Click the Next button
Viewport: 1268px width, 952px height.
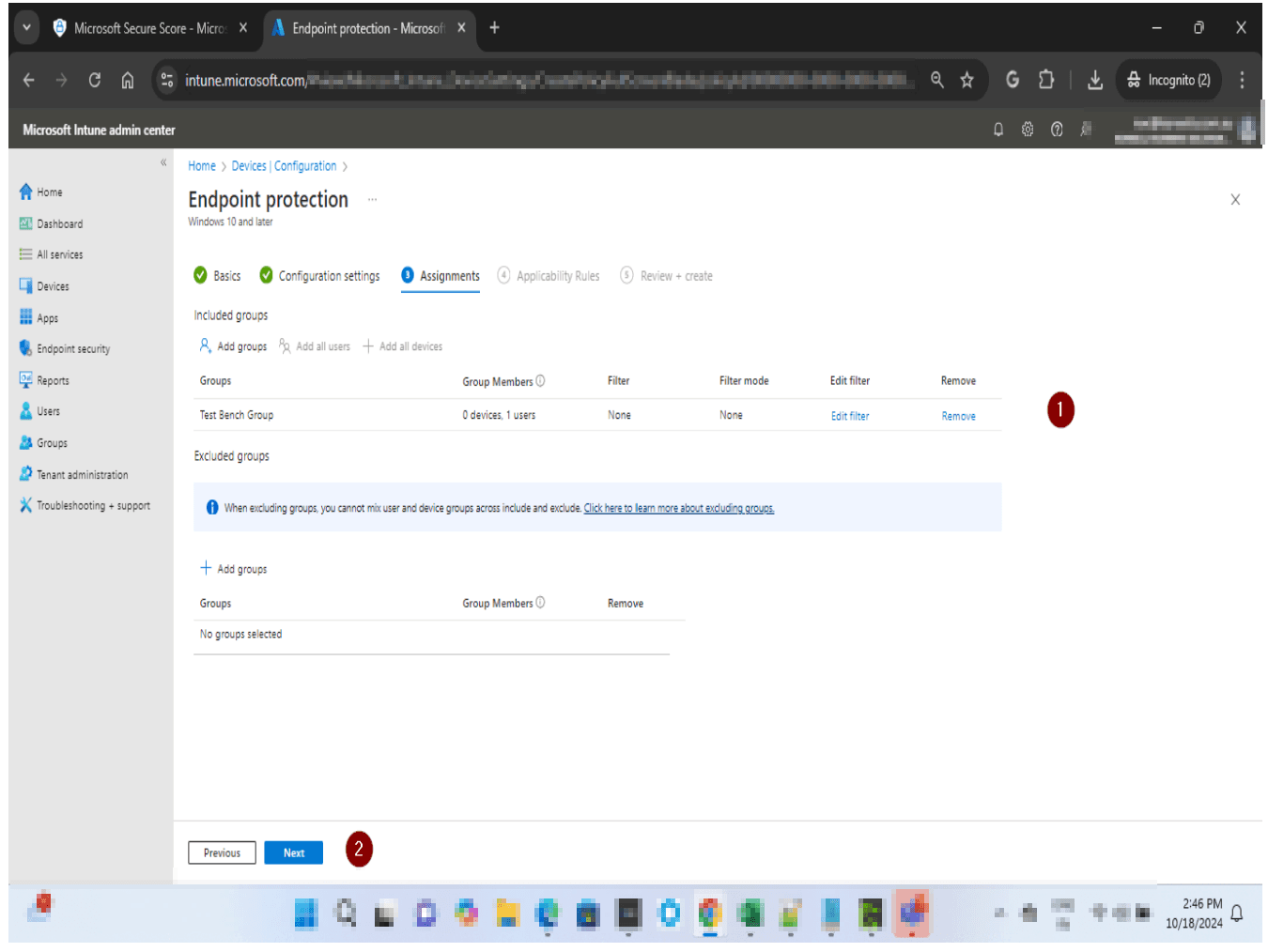pyautogui.click(x=294, y=852)
